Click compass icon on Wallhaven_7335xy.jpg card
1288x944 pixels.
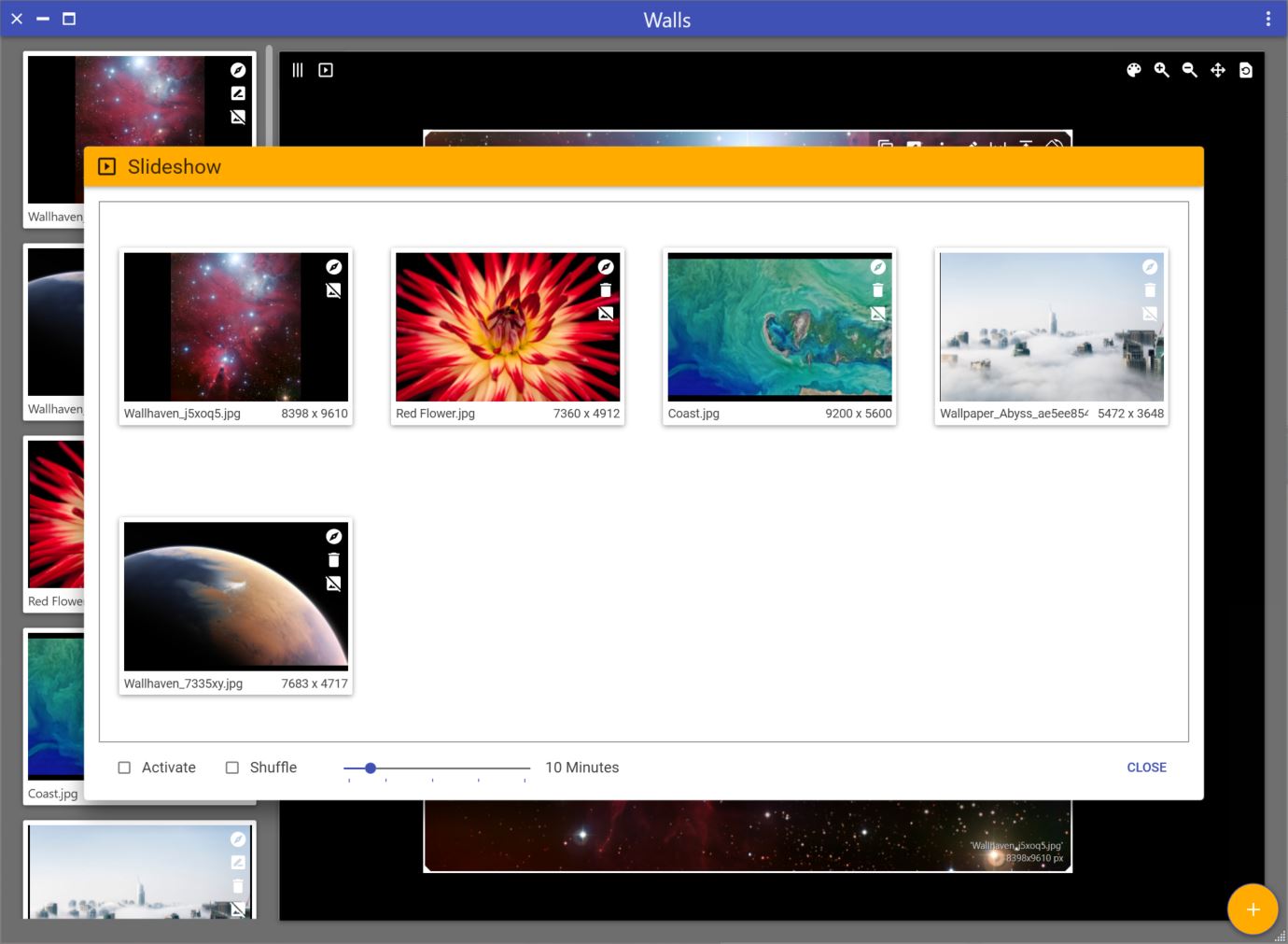(x=333, y=536)
